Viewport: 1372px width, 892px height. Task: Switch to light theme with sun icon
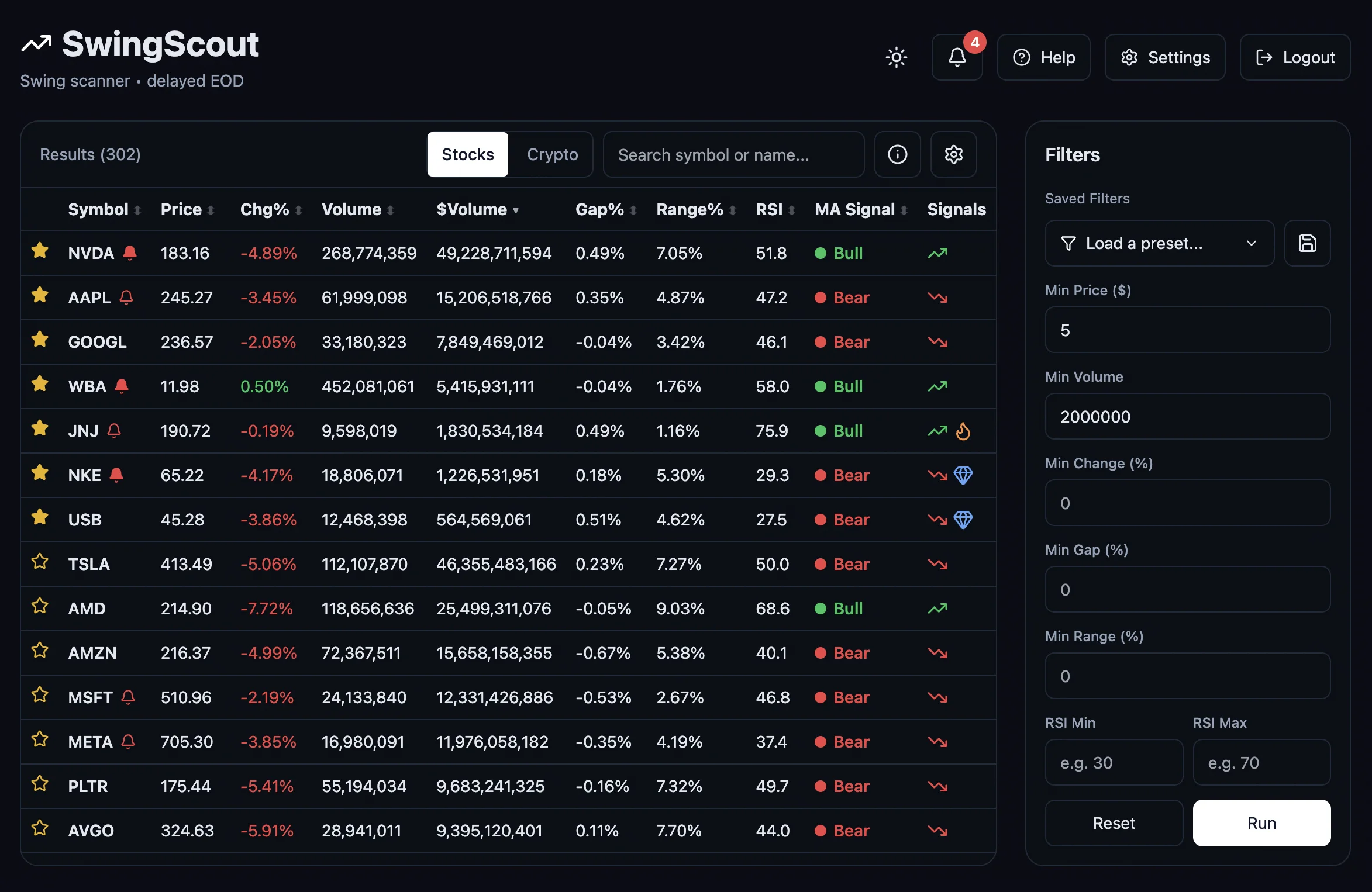click(896, 57)
